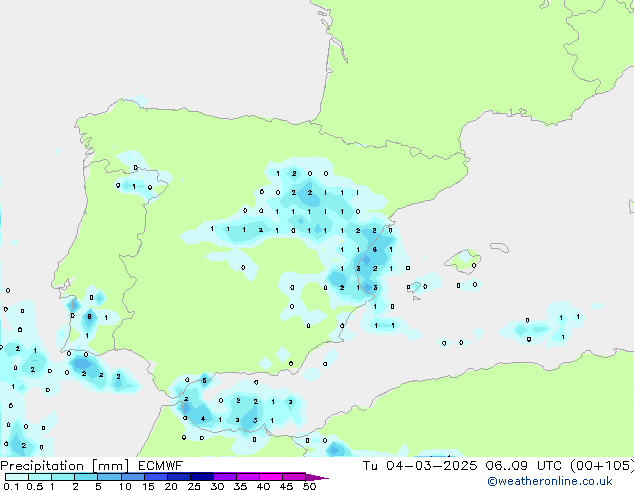
Task: Click the legend tick label "15"
Action: coord(148,486)
